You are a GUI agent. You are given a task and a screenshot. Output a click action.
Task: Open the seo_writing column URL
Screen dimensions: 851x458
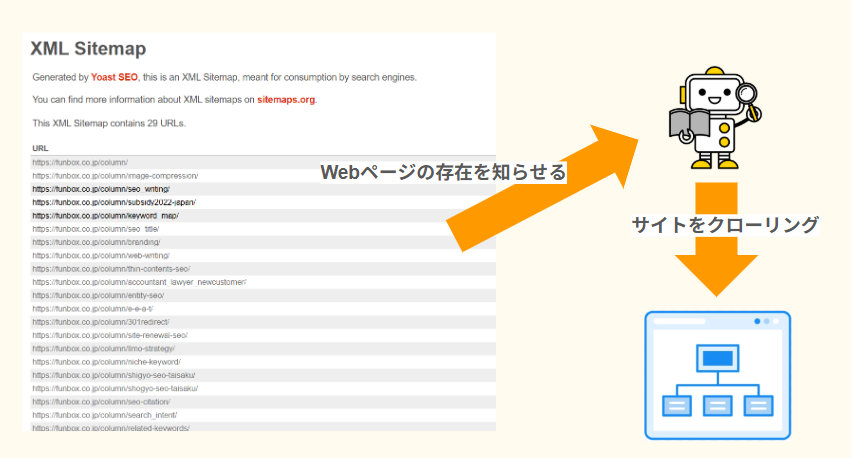[x=101, y=189]
